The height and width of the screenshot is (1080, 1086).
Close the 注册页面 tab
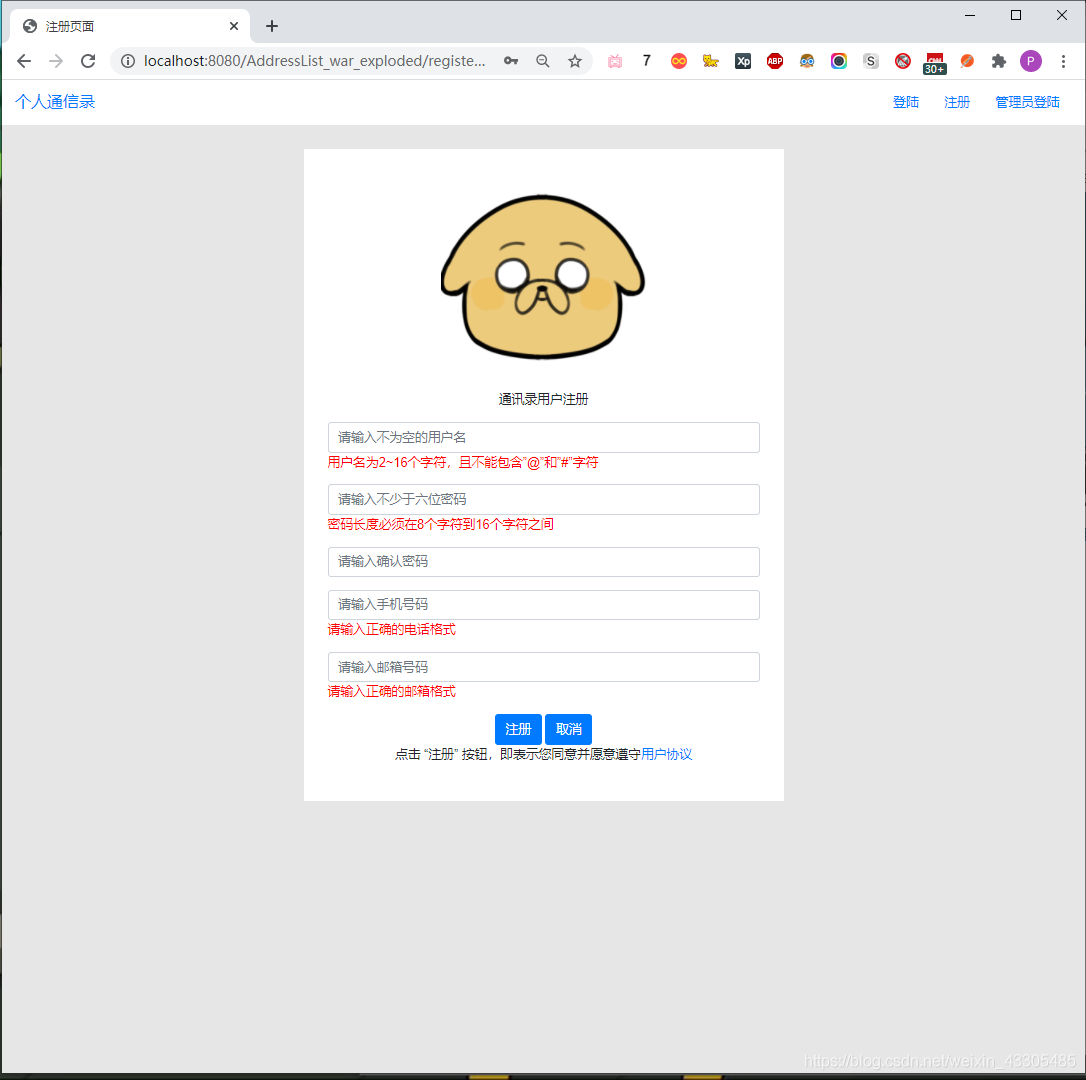234,26
